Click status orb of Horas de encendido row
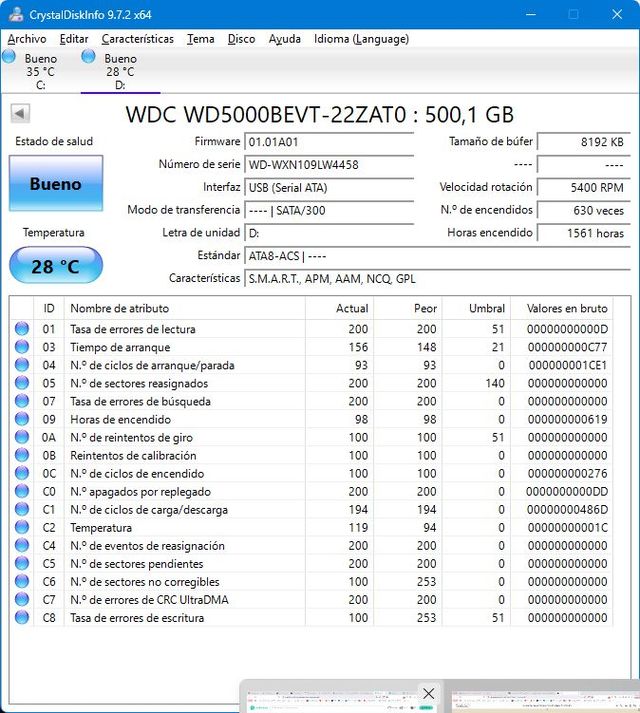640x713 pixels. 22,419
